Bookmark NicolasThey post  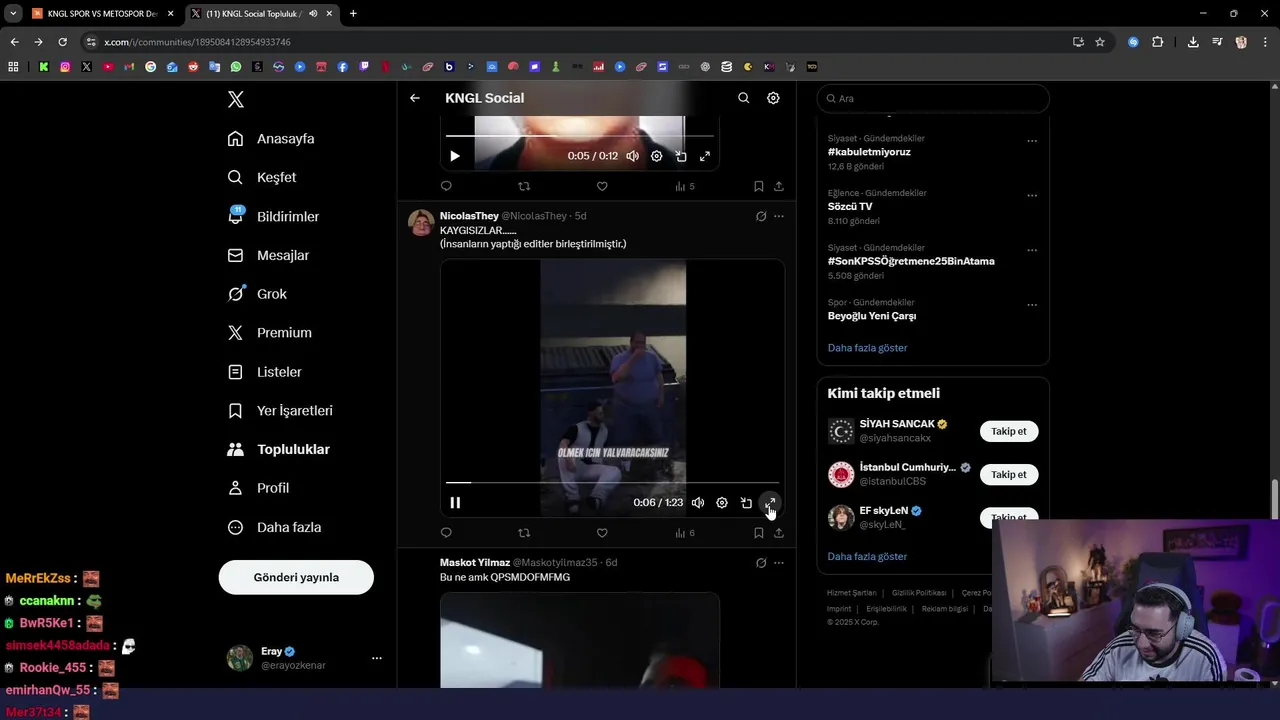[x=759, y=533]
